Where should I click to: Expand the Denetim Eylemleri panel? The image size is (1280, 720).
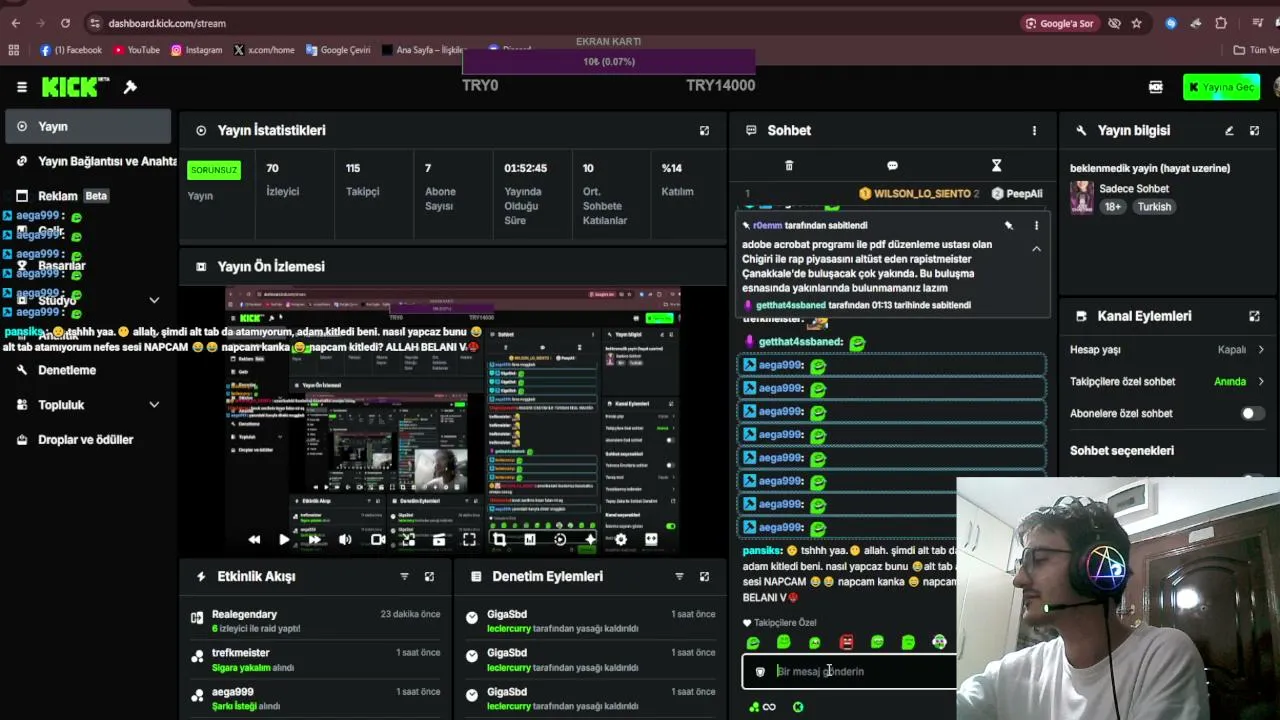pyautogui.click(x=704, y=576)
